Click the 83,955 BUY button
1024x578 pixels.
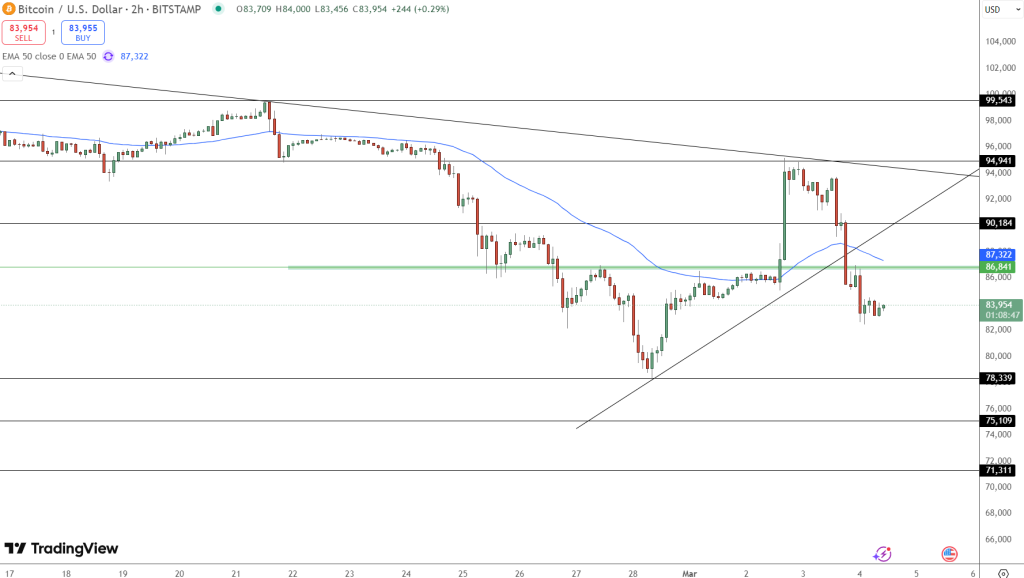pyautogui.click(x=83, y=33)
